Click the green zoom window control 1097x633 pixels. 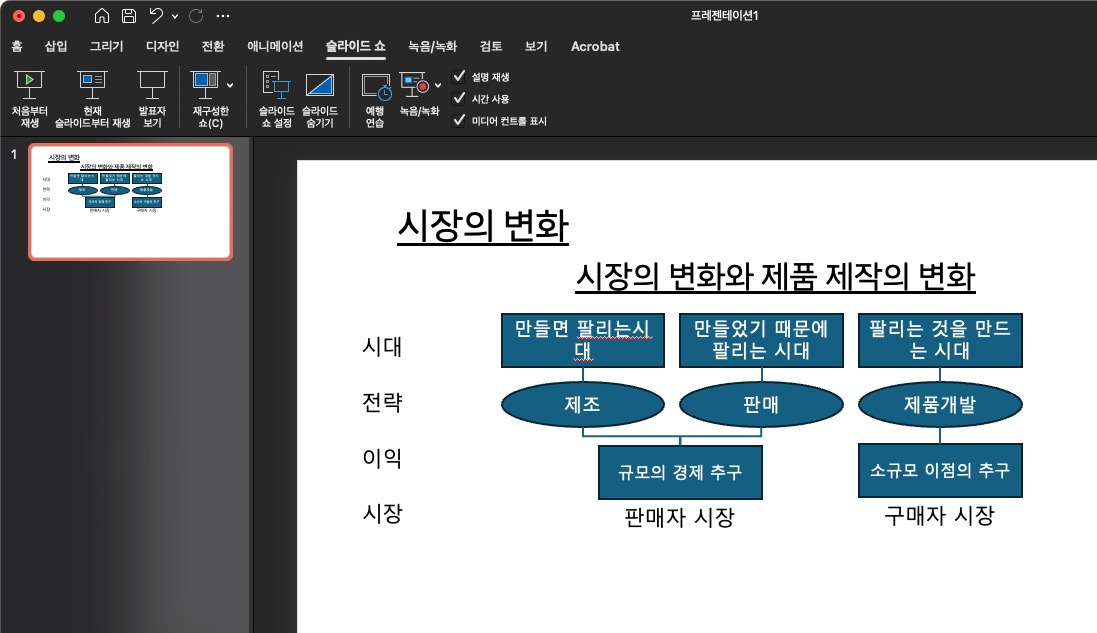pyautogui.click(x=58, y=15)
